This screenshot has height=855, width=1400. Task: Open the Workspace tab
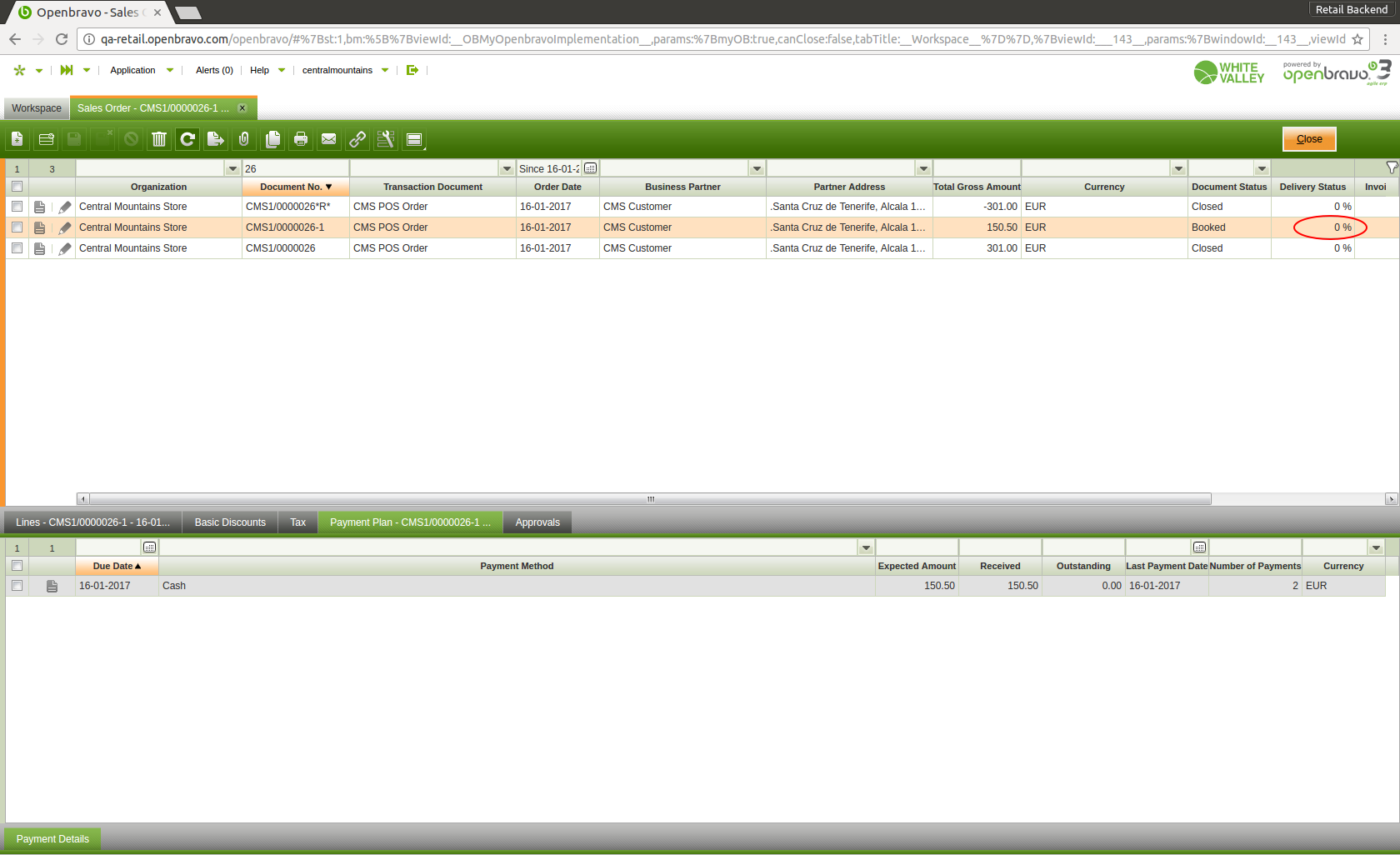37,108
